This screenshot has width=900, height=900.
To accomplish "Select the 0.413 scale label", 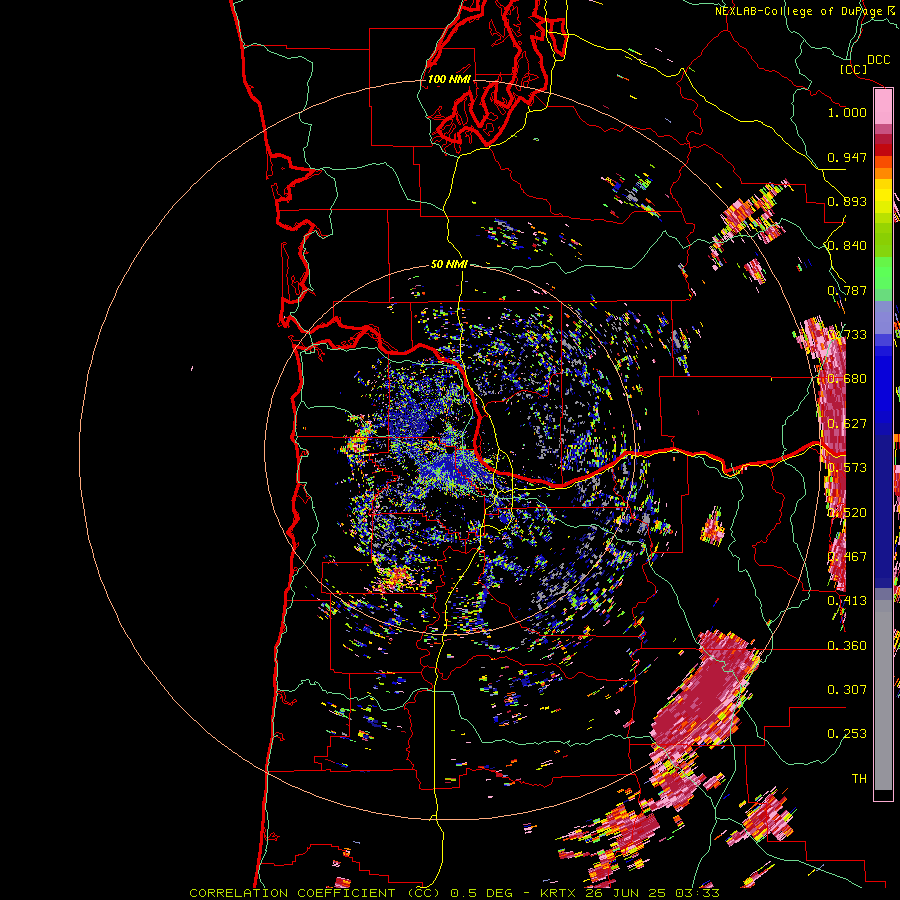I will pyautogui.click(x=847, y=601).
